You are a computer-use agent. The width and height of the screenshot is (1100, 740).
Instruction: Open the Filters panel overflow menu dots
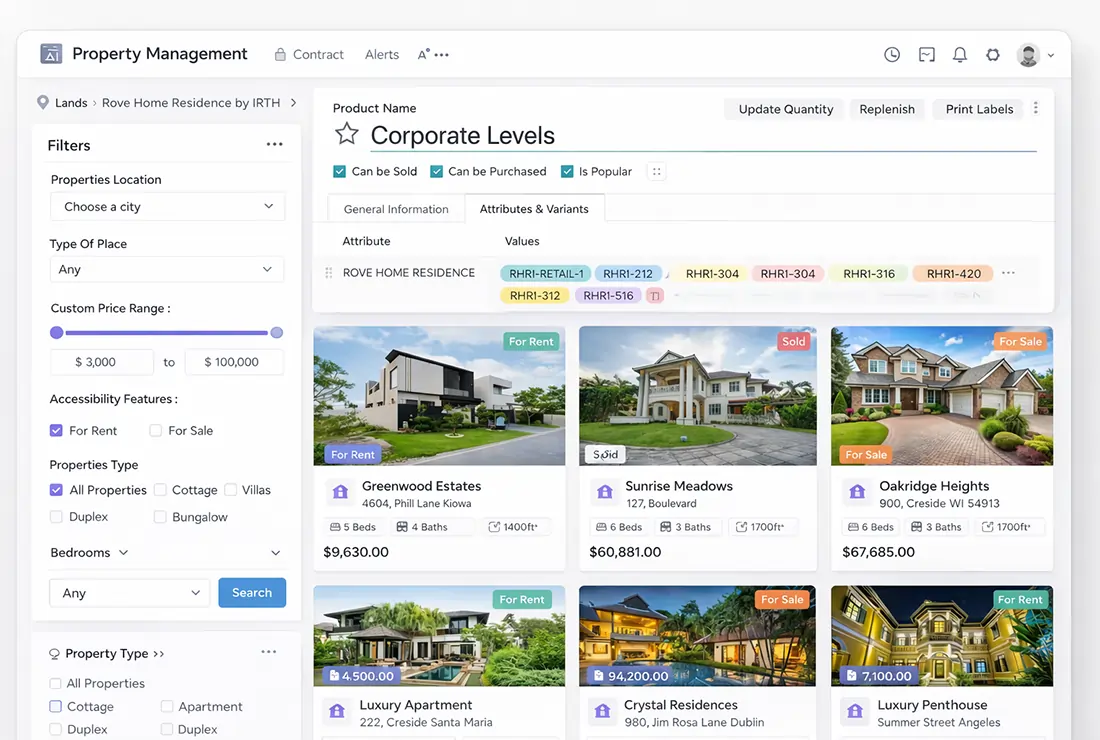point(275,144)
